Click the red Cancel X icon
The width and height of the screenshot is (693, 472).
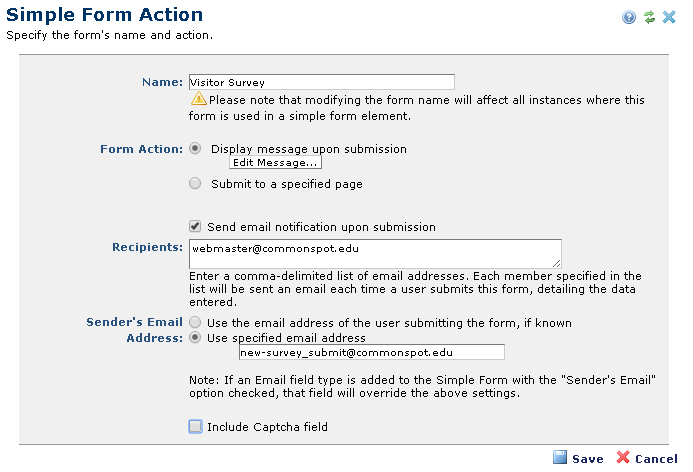tap(623, 457)
